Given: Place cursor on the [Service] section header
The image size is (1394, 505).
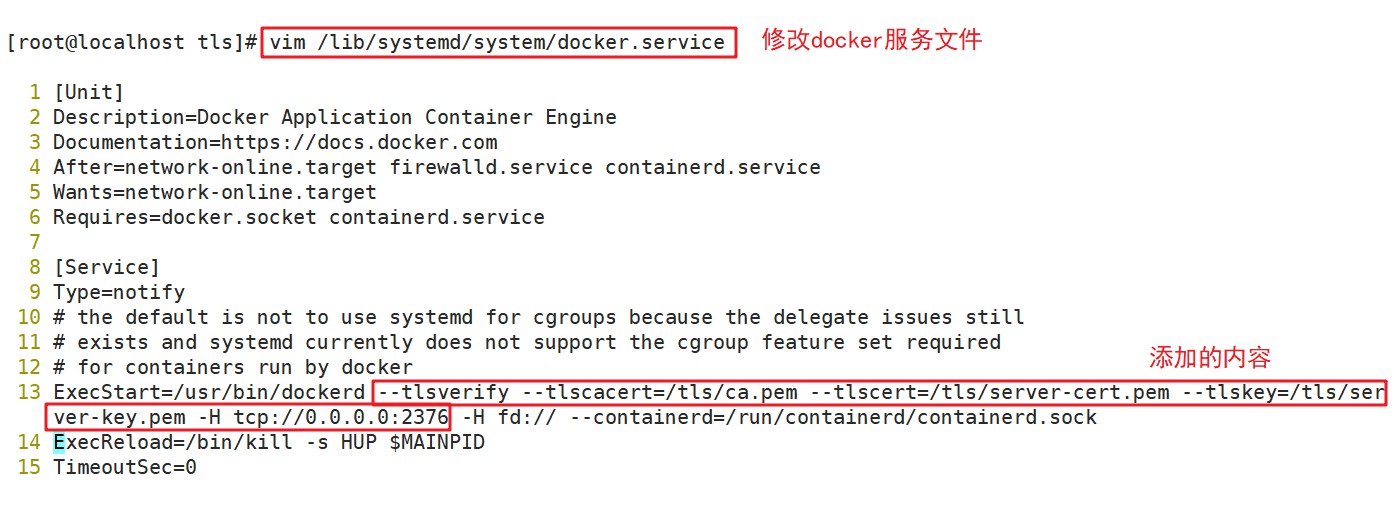Looking at the screenshot, I should tap(105, 267).
